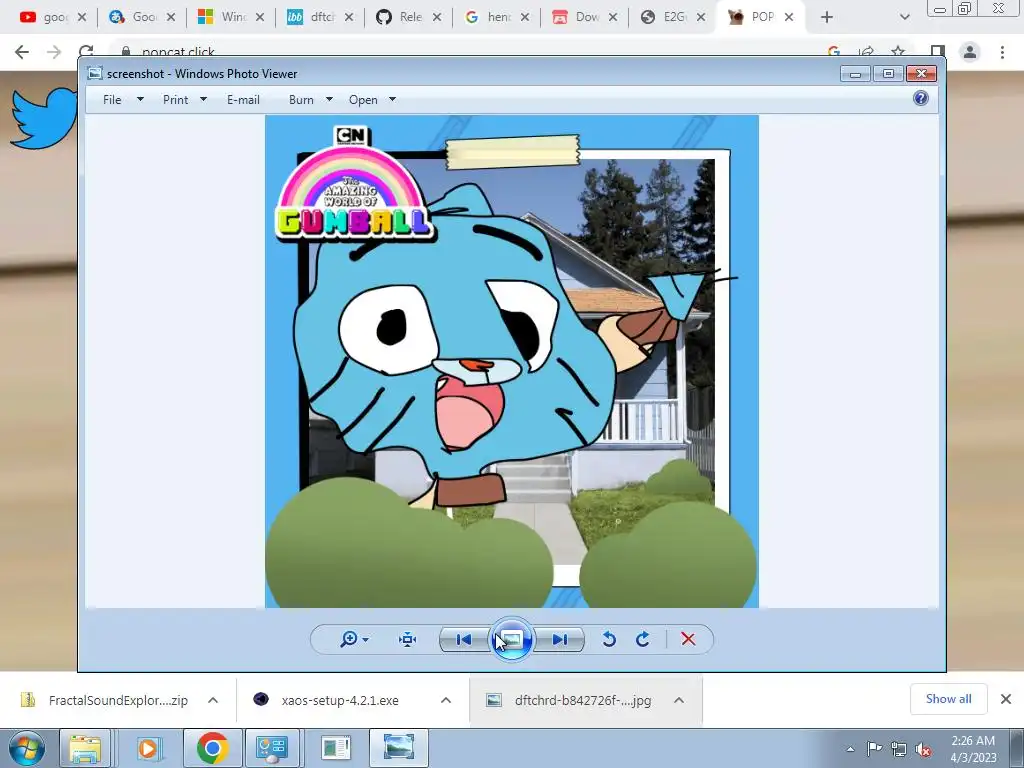
Task: Close the Chrome downloads bar
Action: 1006,699
